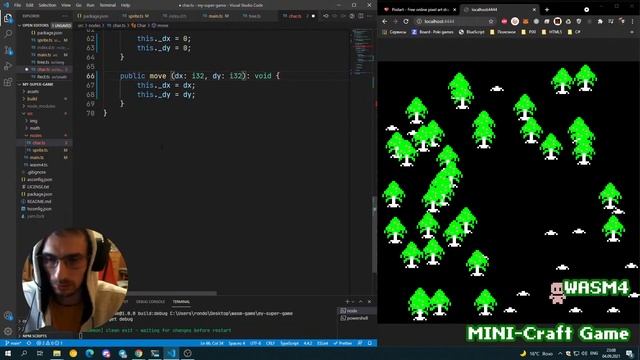Bookmark page using star icon in Chrome
The width and height of the screenshot is (640, 360).
pyautogui.click(x=491, y=21)
